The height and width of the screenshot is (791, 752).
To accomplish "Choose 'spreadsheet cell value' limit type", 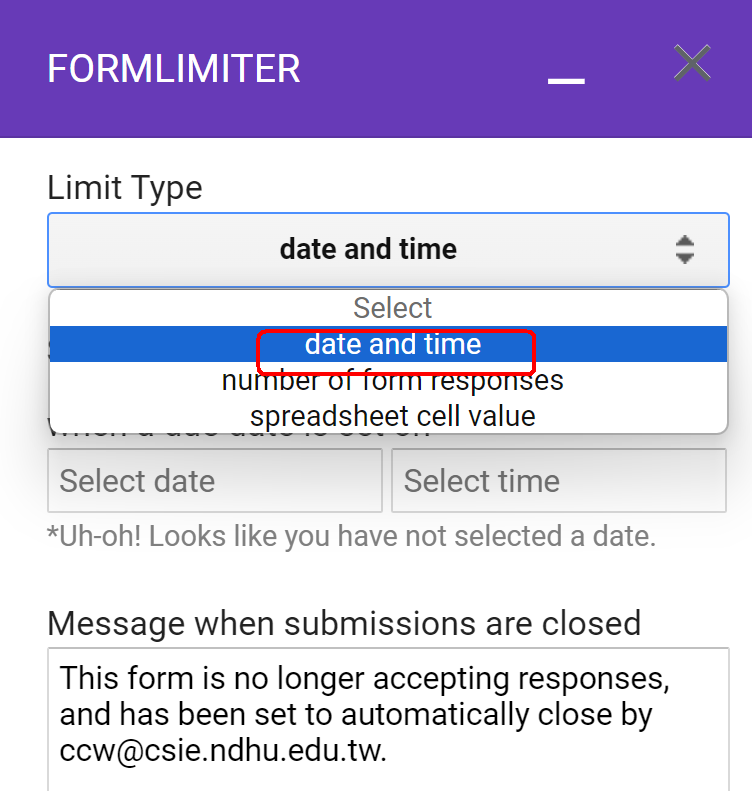I will (x=392, y=416).
